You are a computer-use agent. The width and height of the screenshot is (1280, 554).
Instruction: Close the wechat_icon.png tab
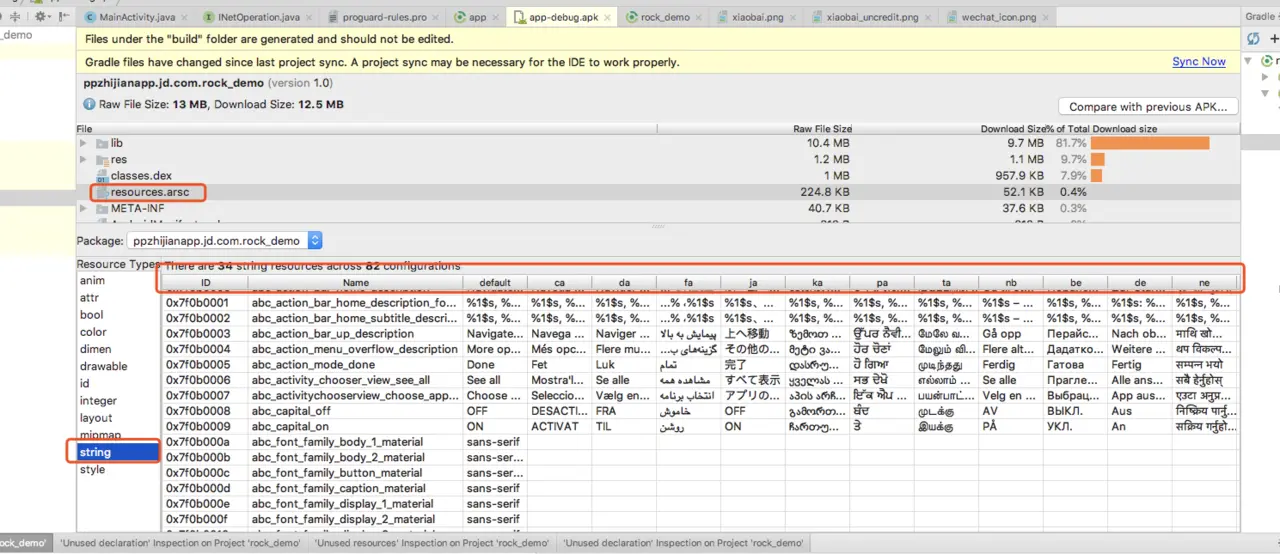(1046, 17)
